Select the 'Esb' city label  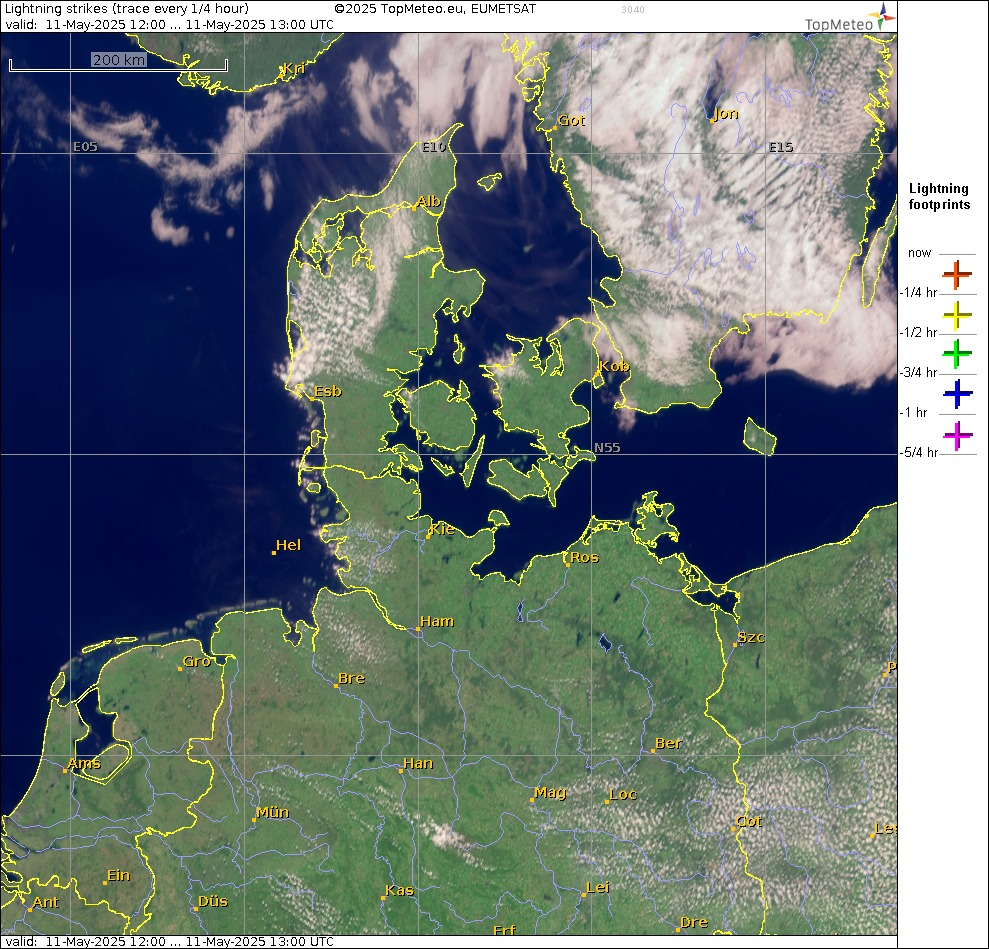pyautogui.click(x=327, y=391)
